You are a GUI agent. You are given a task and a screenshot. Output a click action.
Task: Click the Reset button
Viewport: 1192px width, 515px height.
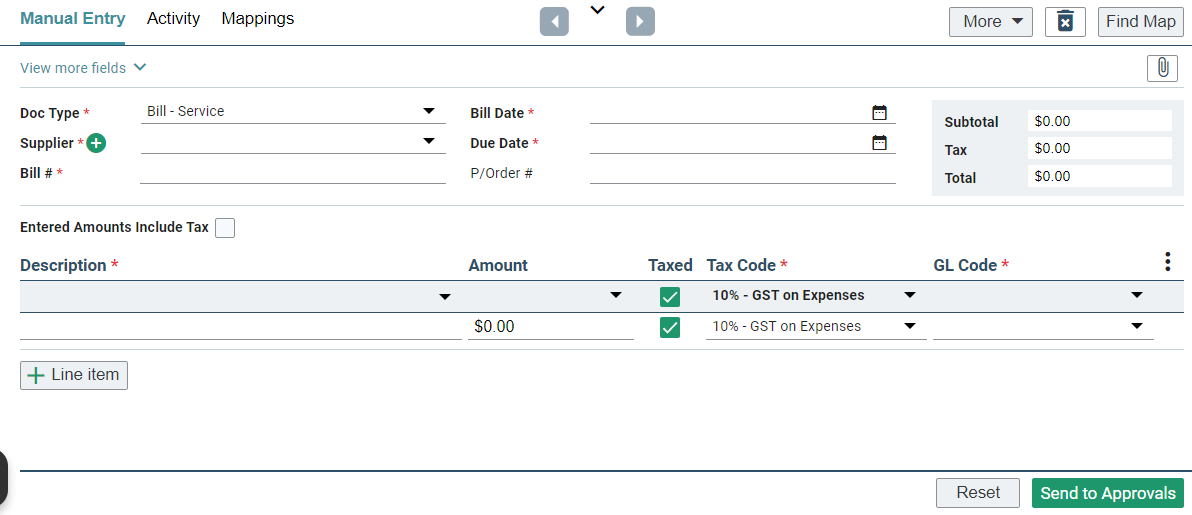[977, 493]
